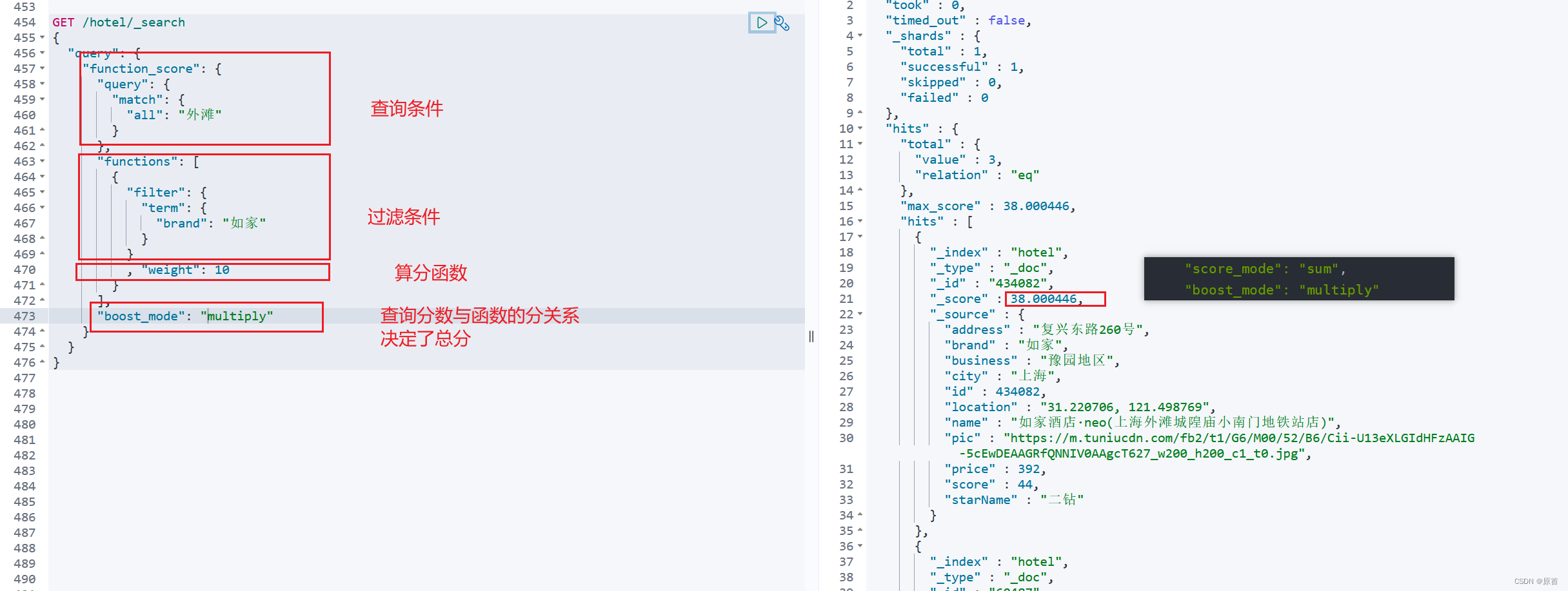Click the "score" : 44 value
Viewport: 1568px width, 591px height.
point(1025,485)
